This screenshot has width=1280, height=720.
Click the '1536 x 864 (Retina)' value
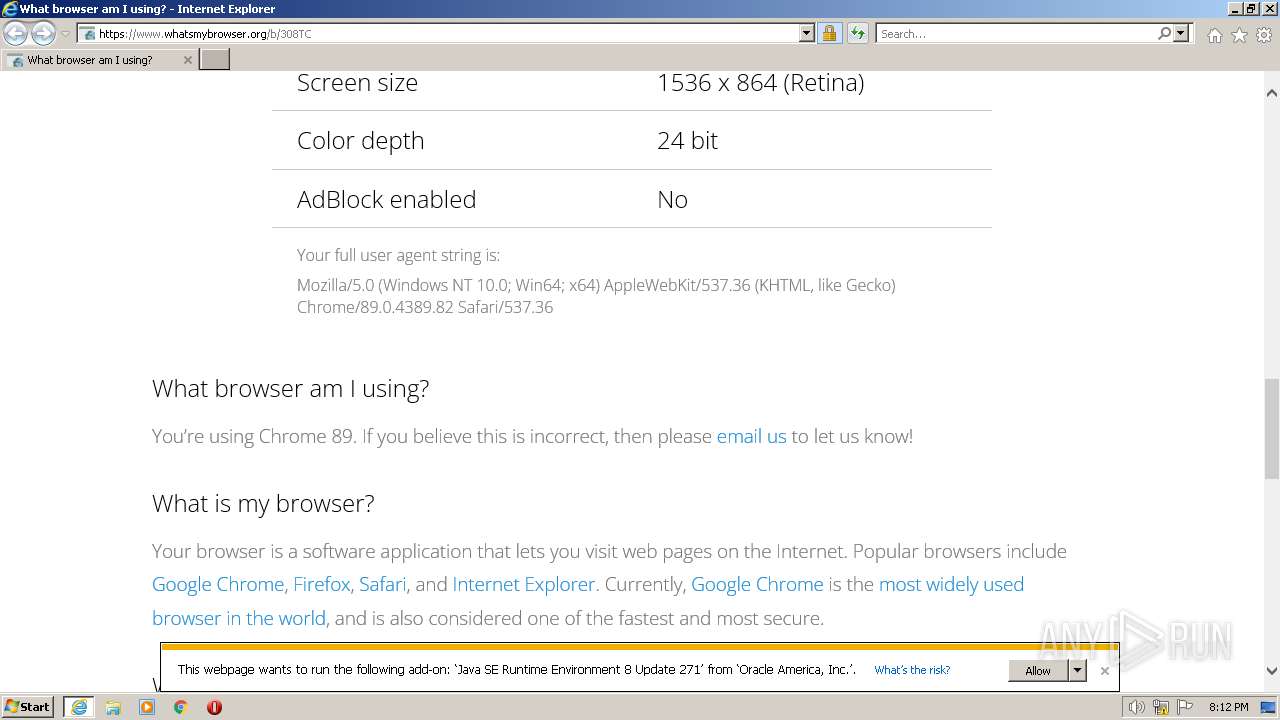click(760, 82)
